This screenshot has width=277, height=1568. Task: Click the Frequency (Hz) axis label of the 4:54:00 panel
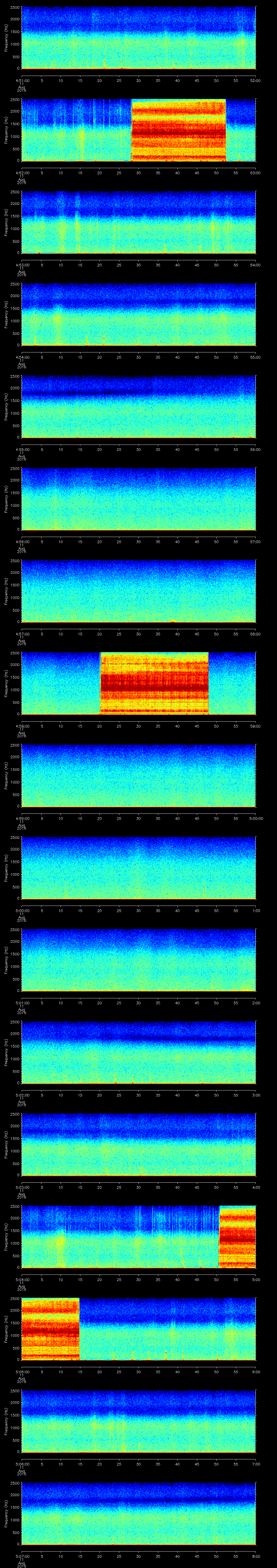click(x=7, y=314)
